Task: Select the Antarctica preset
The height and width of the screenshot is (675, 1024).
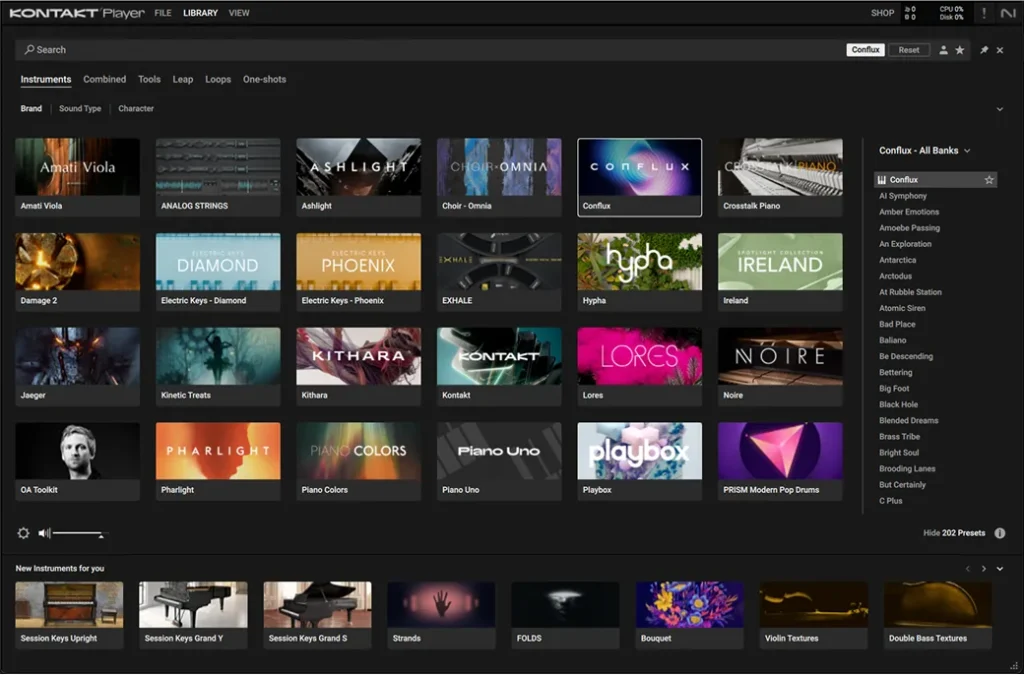Action: pos(897,260)
